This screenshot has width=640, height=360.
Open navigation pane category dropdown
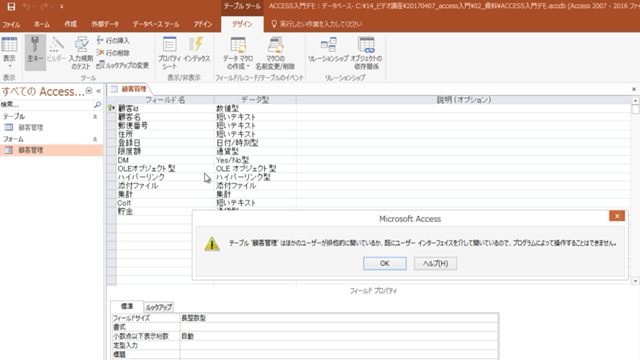89,91
